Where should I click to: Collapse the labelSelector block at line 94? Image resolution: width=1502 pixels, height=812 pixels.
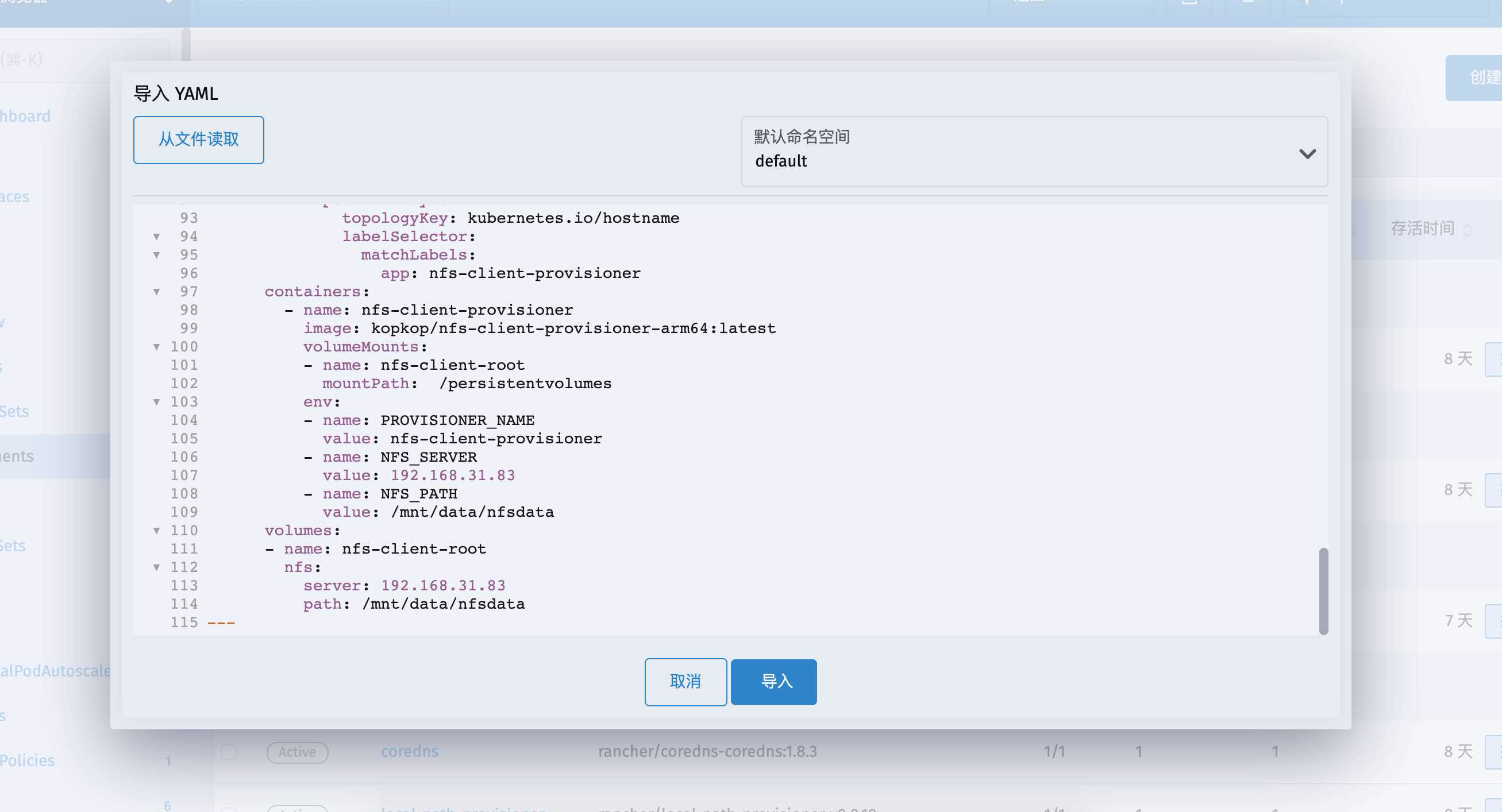156,237
